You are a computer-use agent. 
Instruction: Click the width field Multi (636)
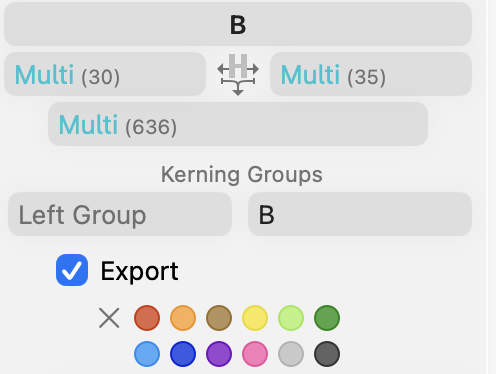coord(238,124)
